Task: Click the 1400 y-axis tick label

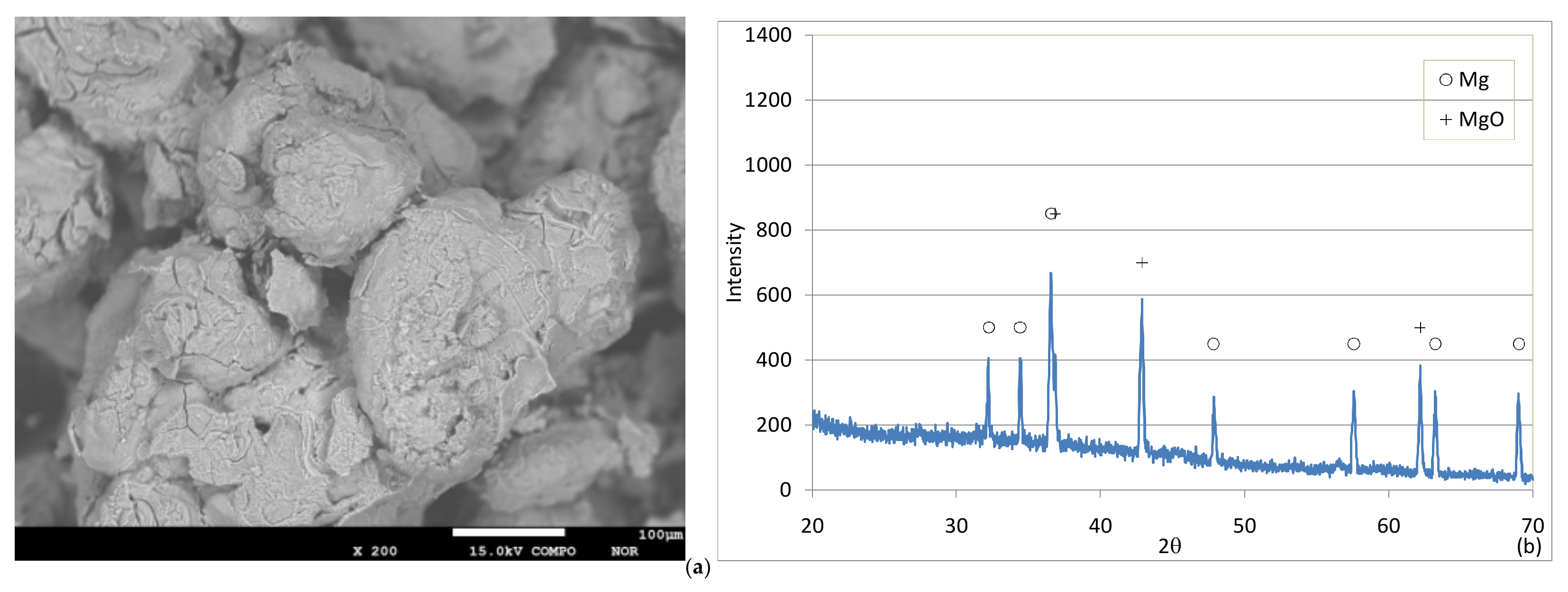Action: [x=768, y=35]
